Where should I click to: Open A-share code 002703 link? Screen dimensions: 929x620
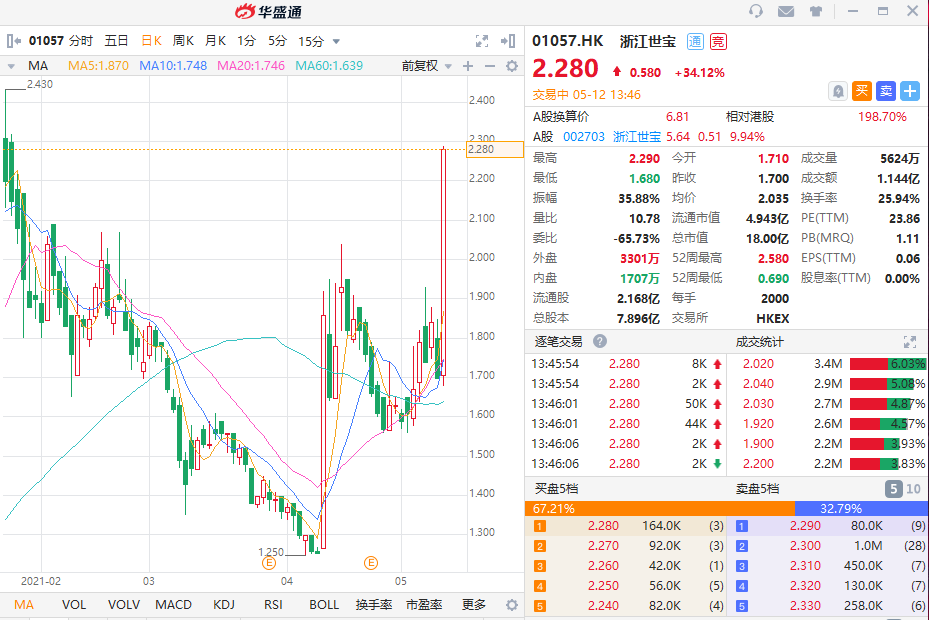coord(584,137)
